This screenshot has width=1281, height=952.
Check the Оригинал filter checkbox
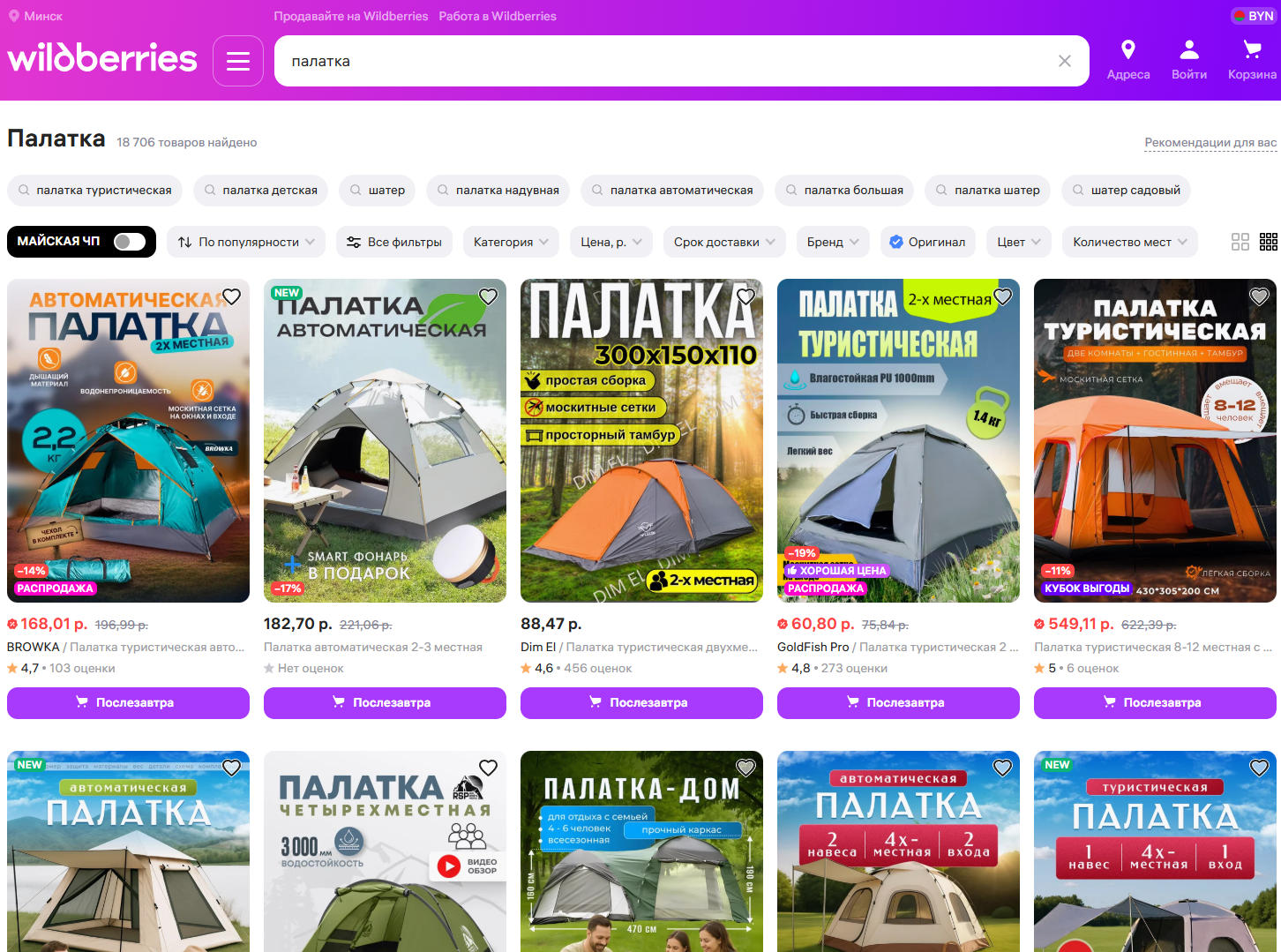(927, 242)
